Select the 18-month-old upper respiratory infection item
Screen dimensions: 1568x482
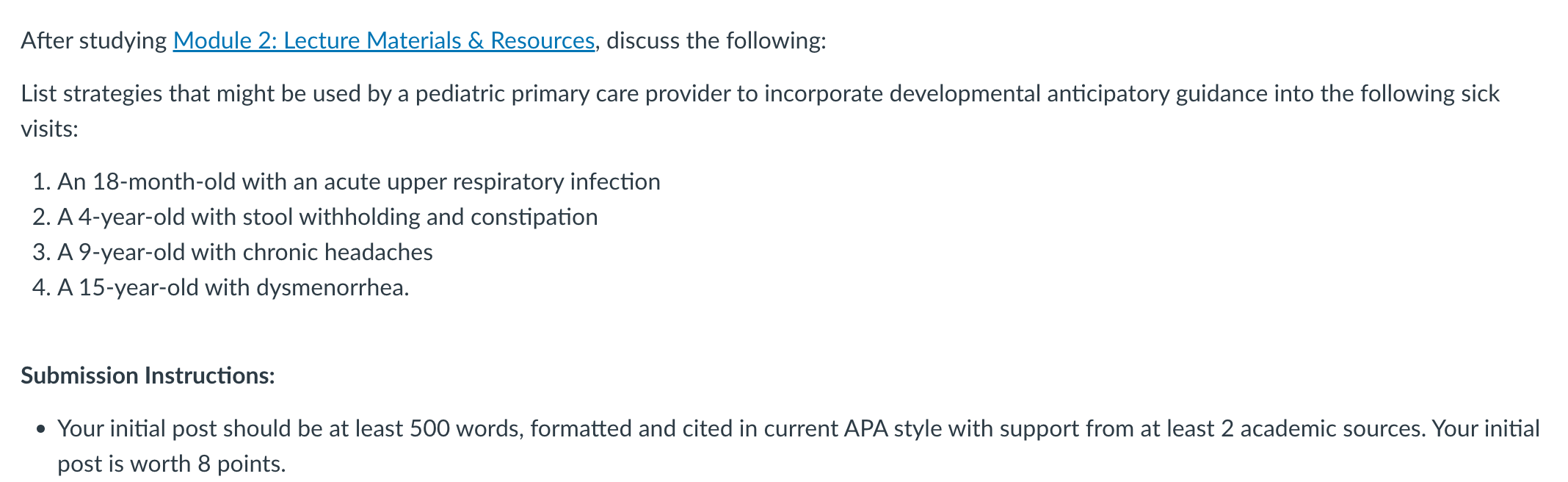pyautogui.click(x=359, y=181)
